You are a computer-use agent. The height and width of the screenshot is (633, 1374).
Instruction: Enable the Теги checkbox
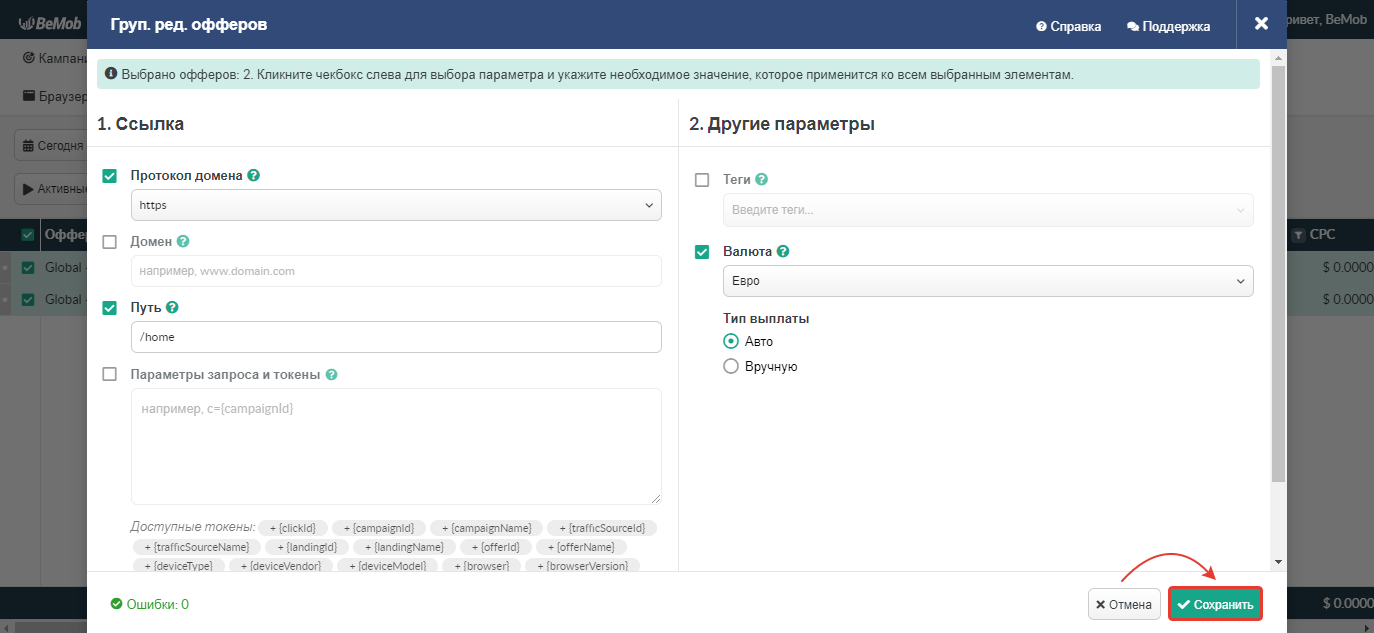coord(702,180)
